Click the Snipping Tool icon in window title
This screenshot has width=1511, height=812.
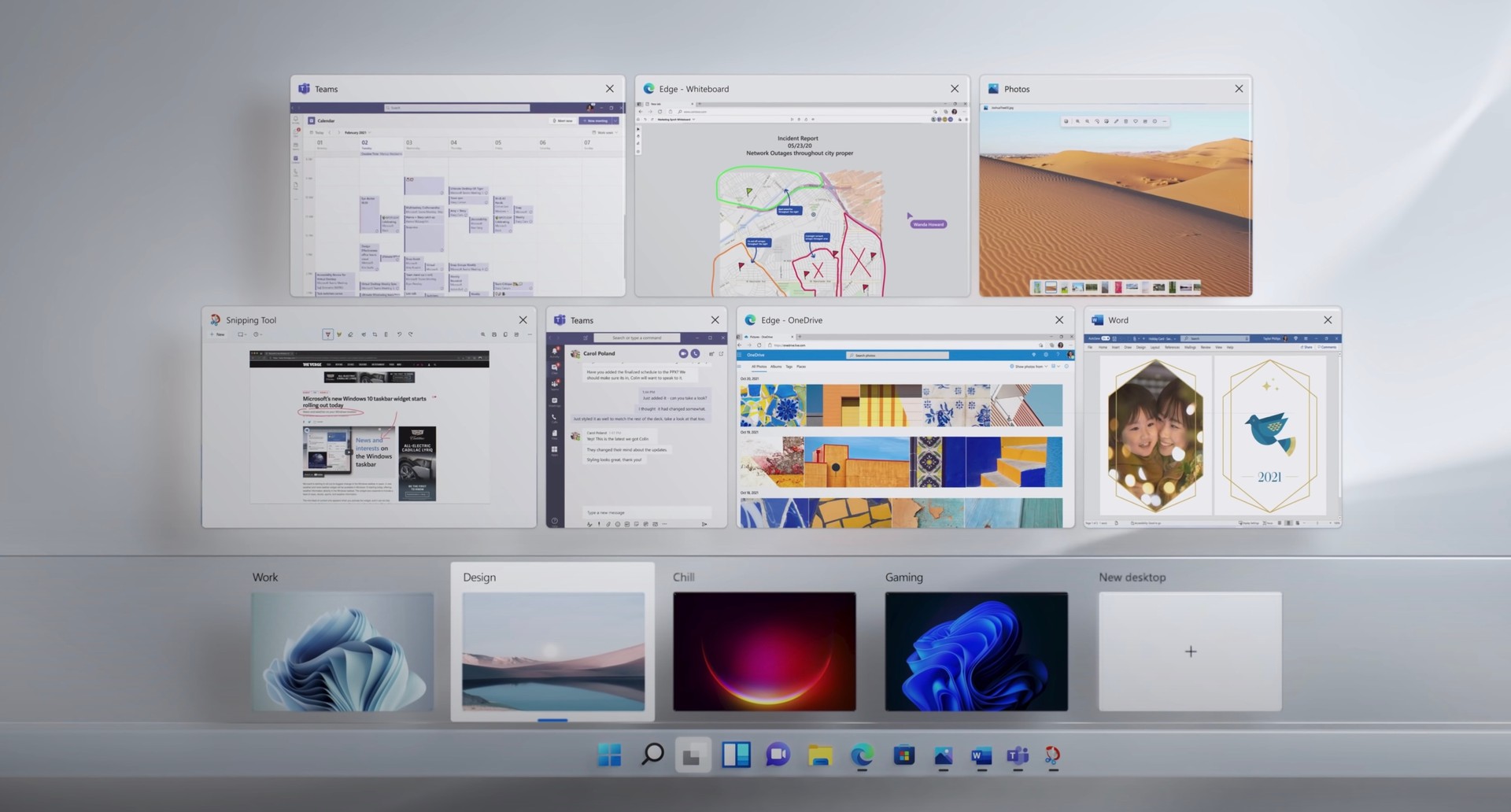(215, 320)
